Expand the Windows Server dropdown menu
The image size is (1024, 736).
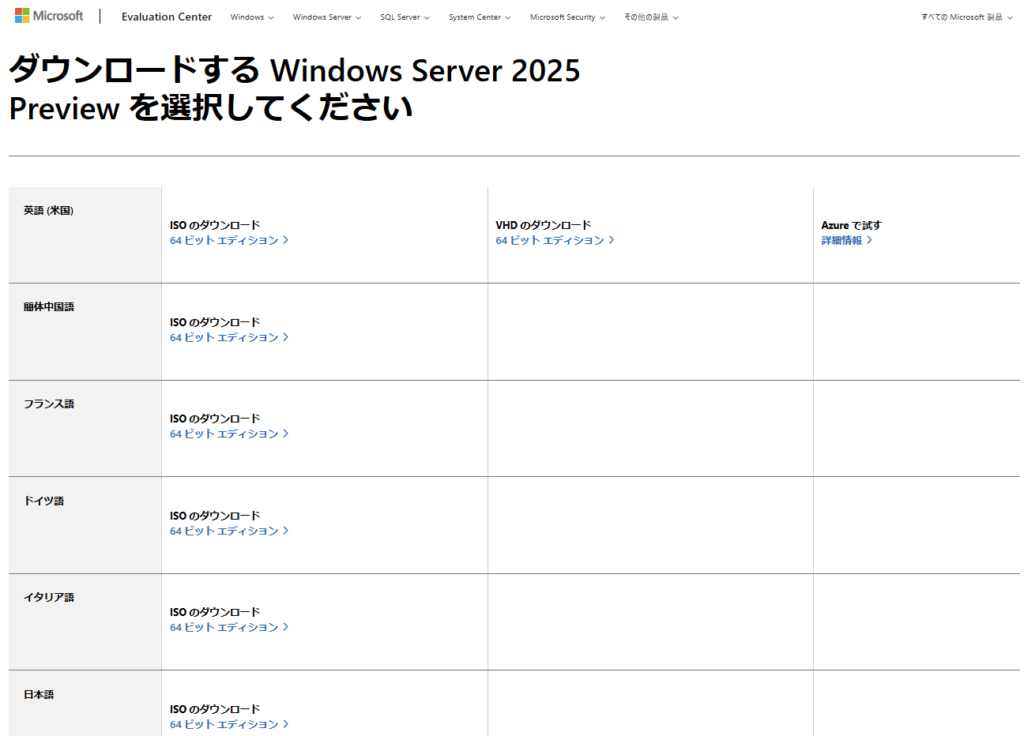click(x=327, y=17)
